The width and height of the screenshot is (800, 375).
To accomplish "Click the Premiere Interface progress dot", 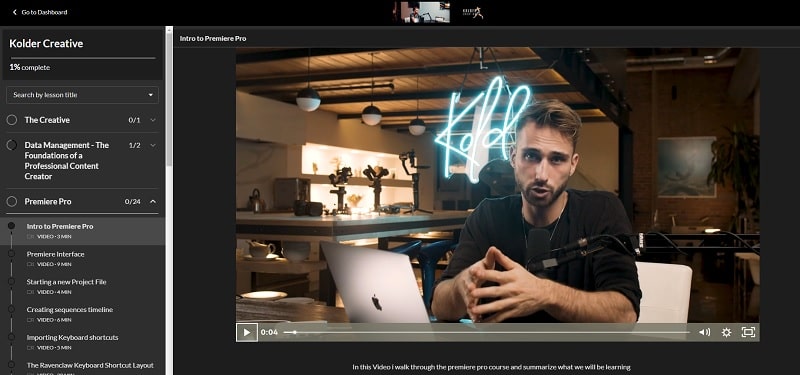I will (11, 254).
